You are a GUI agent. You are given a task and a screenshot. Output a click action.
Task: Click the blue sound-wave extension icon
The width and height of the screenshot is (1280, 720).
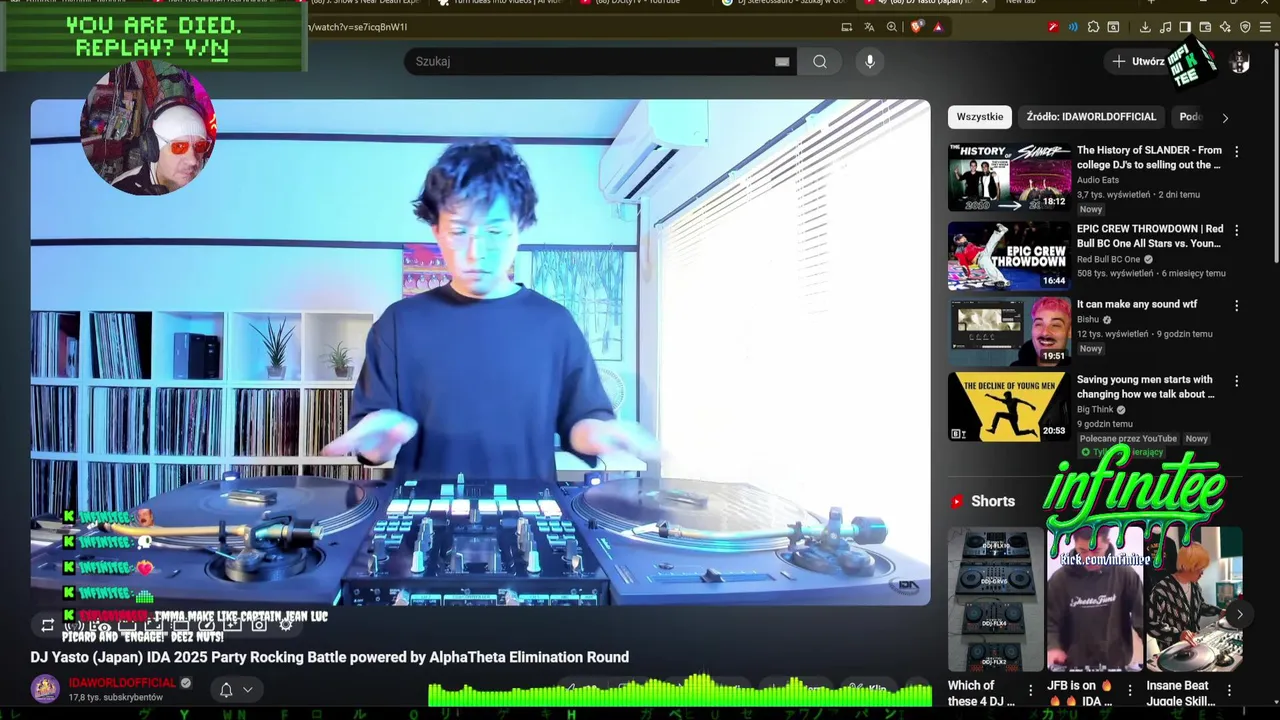pyautogui.click(x=1073, y=27)
